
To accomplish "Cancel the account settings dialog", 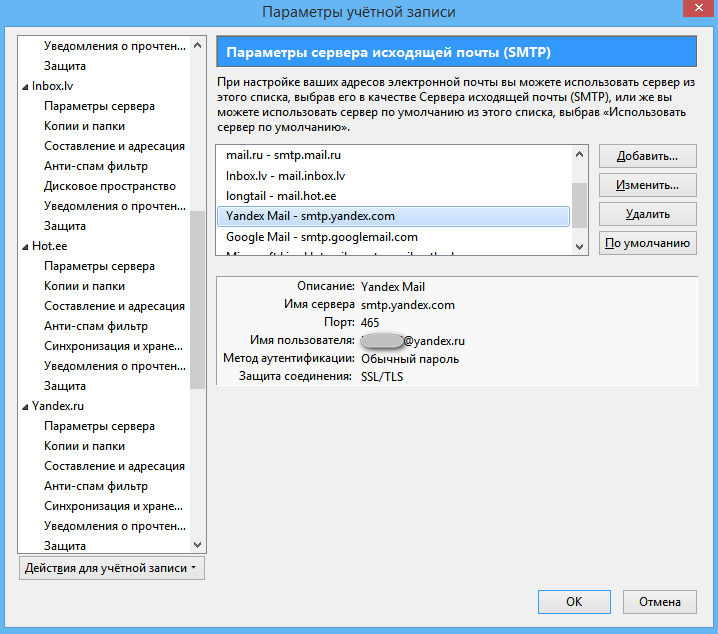I will click(660, 601).
